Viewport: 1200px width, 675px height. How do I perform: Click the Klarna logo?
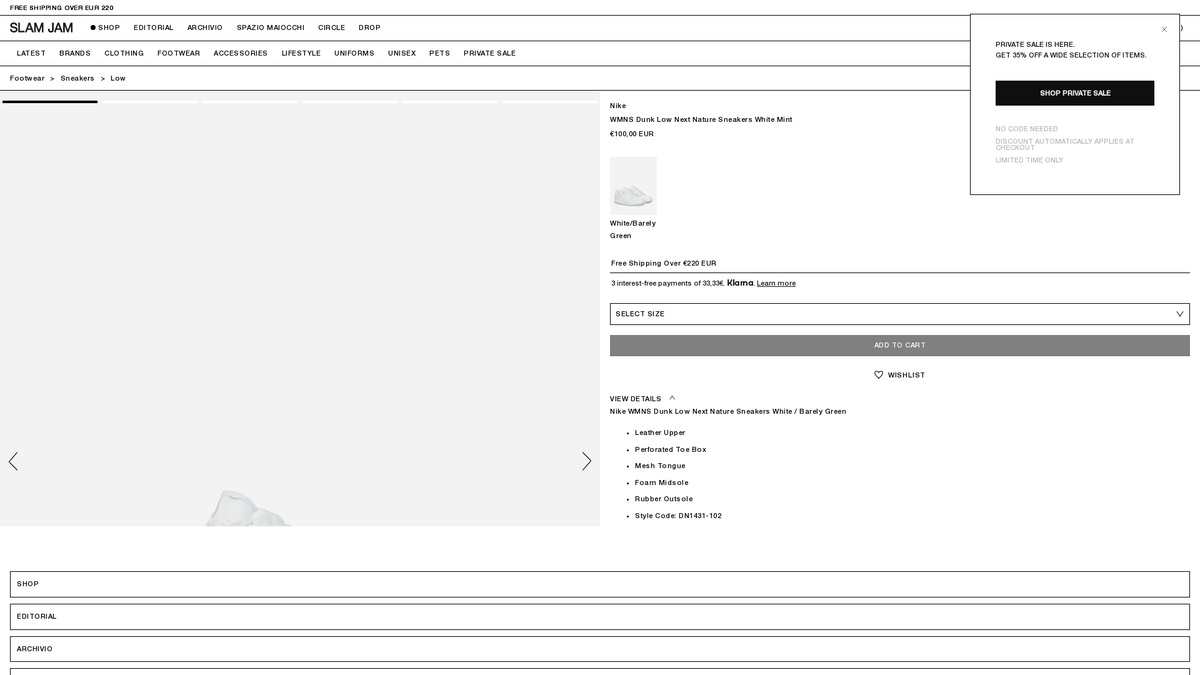[x=740, y=283]
